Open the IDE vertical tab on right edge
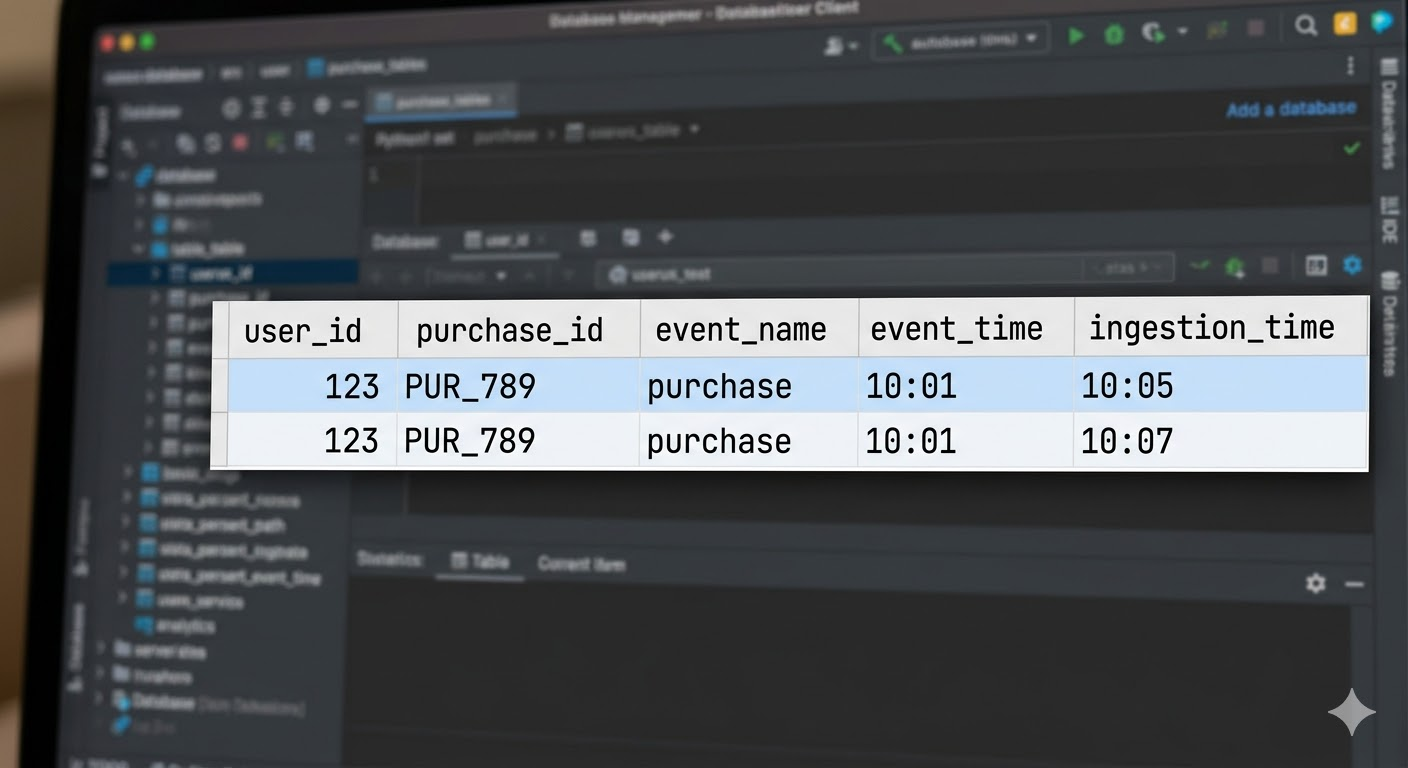 tap(1389, 218)
